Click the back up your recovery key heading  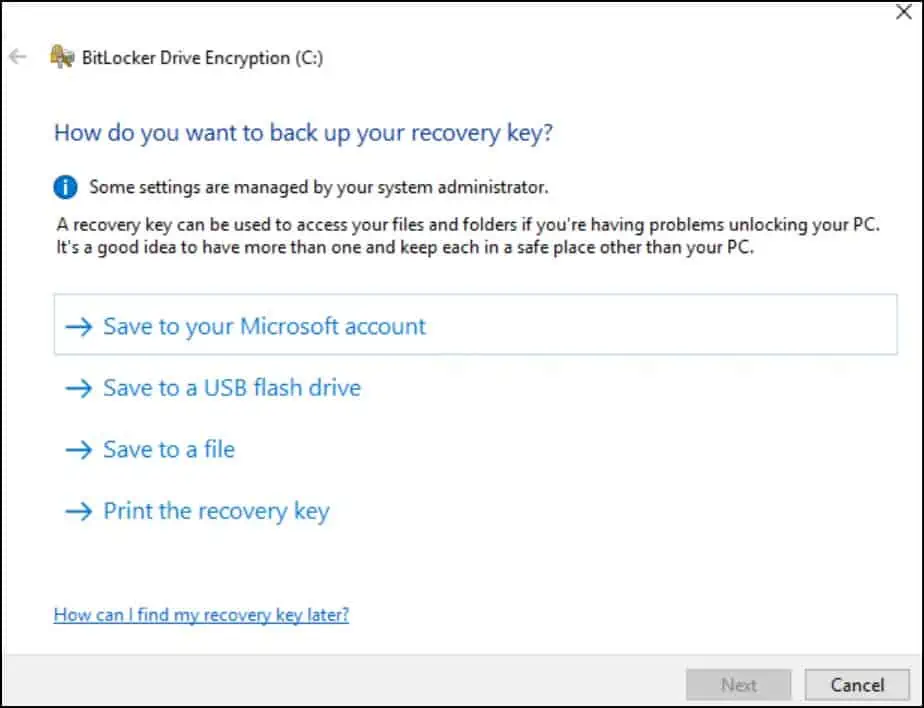[x=303, y=133]
